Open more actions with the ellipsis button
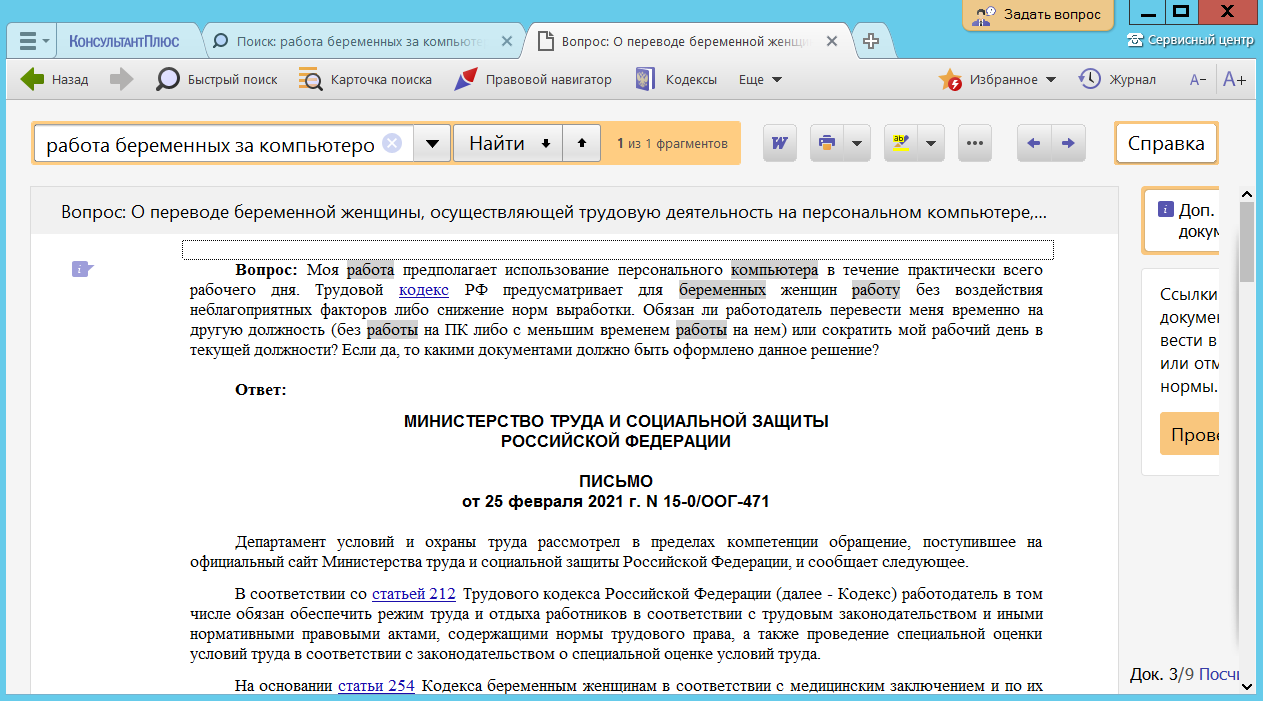This screenshot has height=701, width=1263. click(974, 144)
